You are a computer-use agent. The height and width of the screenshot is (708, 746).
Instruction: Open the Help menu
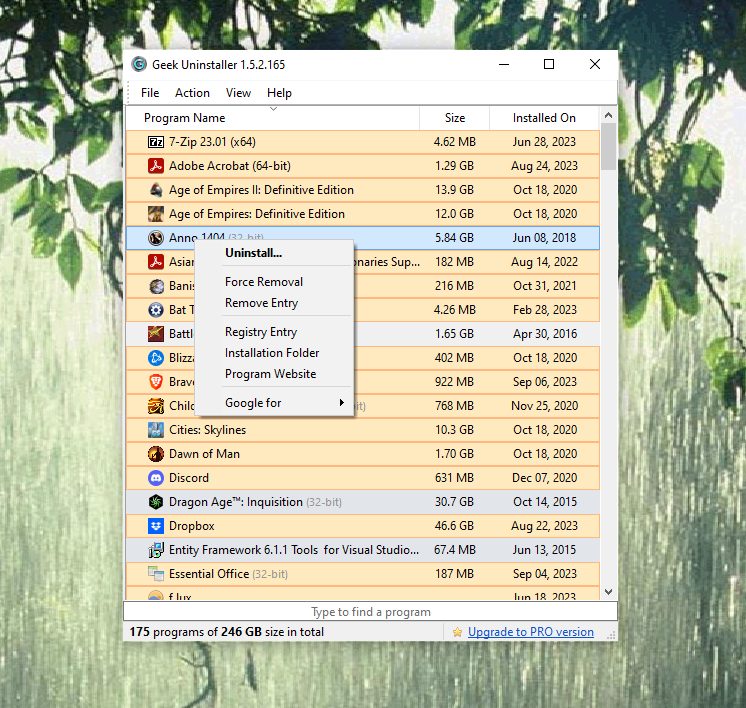click(279, 93)
